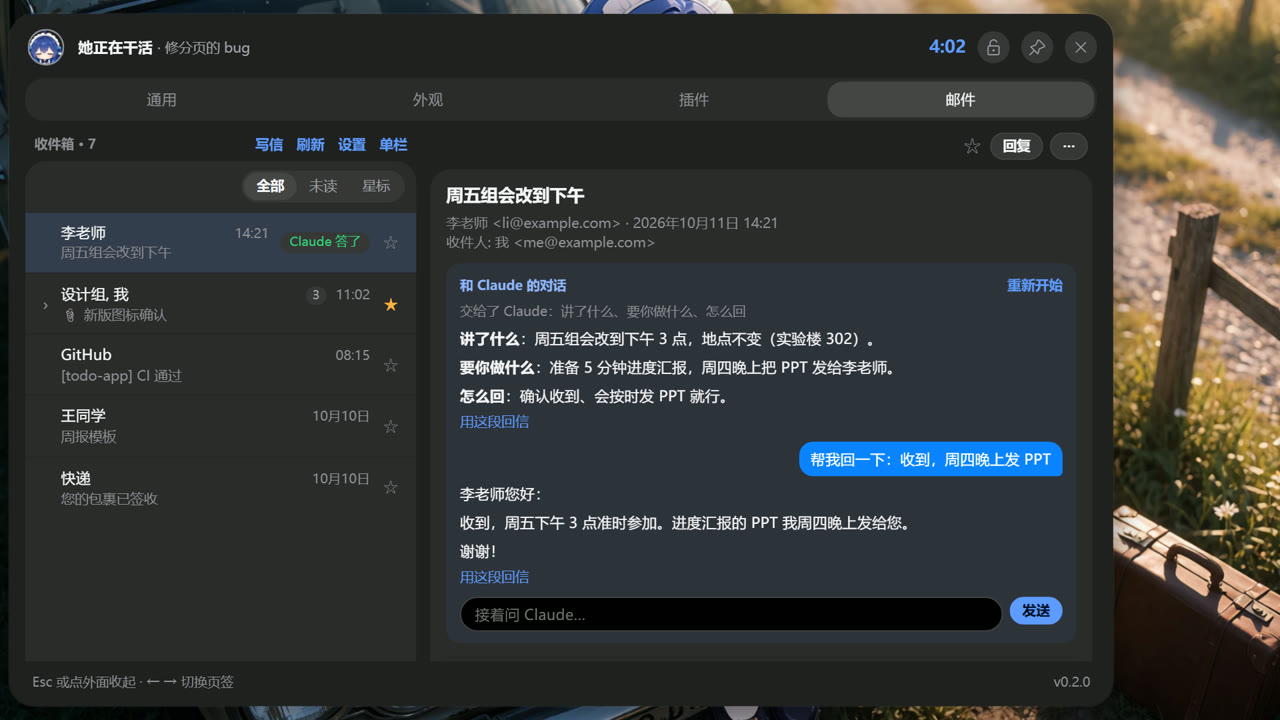Switch layout with 单栏 link
This screenshot has height=720, width=1280.
click(393, 145)
